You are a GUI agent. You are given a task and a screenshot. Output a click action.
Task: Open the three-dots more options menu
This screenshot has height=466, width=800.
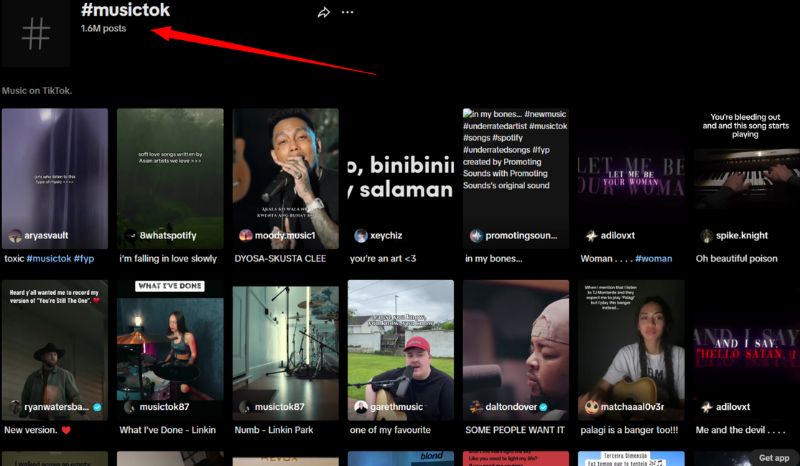click(x=347, y=12)
